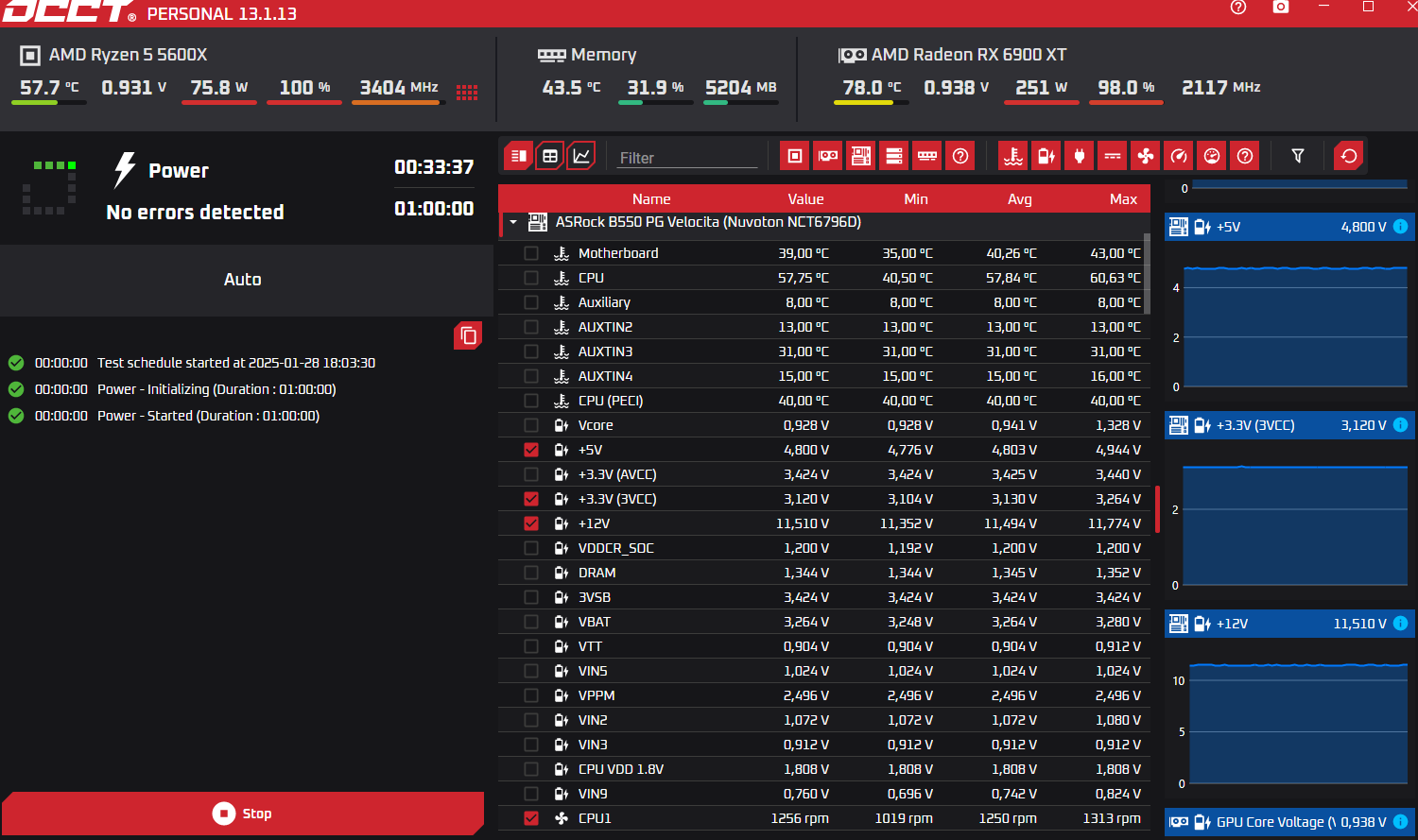Click the VPPM voltage row

824,695
